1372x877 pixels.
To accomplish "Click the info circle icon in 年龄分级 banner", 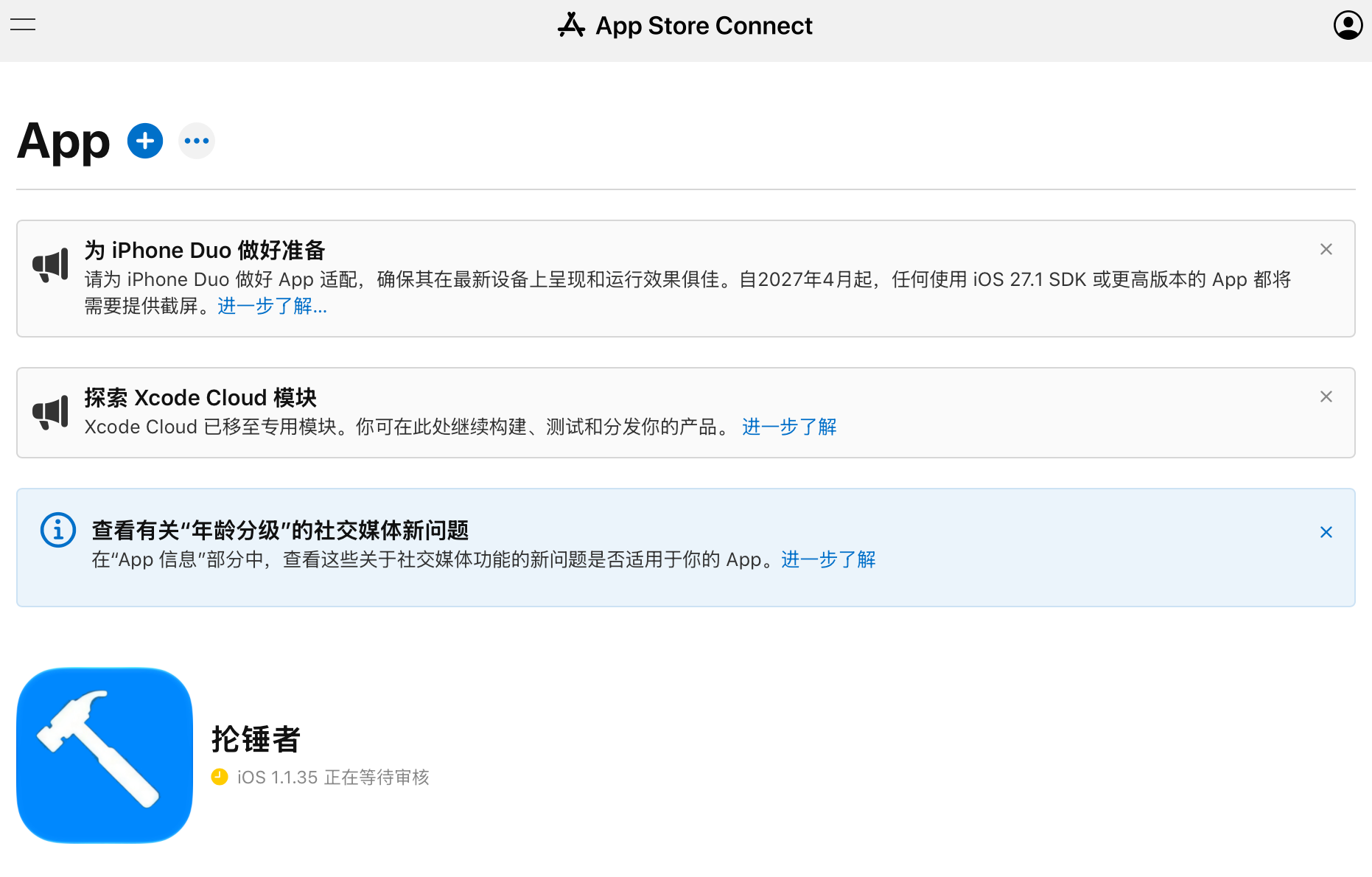I will tap(58, 530).
